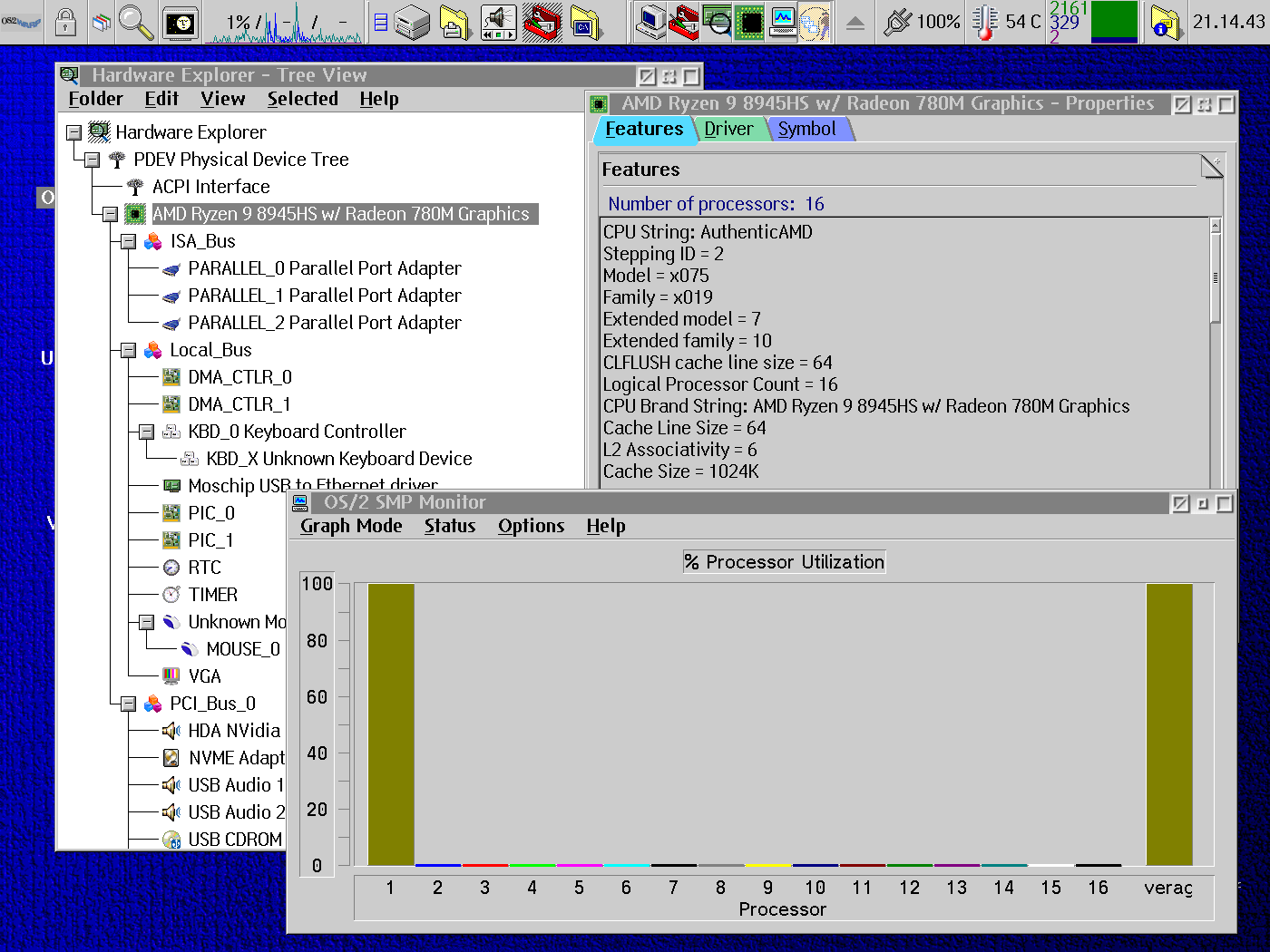This screenshot has width=1270, height=952.
Task: Open the Graph Mode menu in SMP Monitor
Action: click(x=351, y=526)
